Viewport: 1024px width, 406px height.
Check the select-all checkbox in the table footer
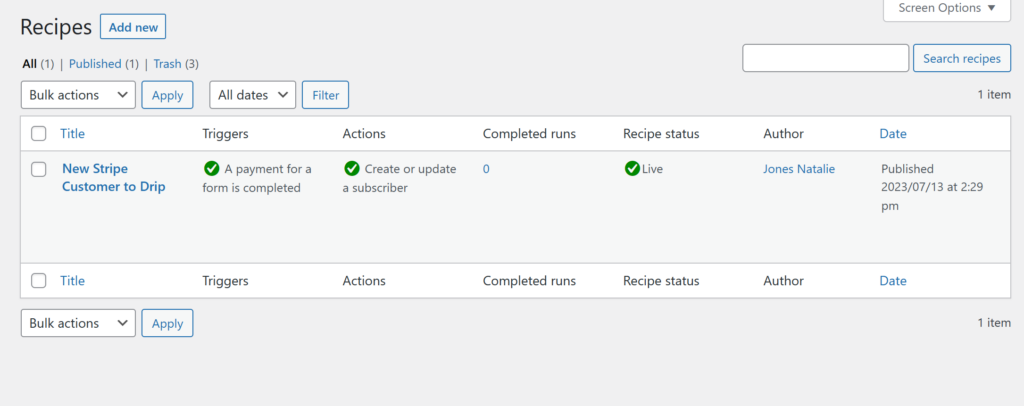(x=39, y=281)
